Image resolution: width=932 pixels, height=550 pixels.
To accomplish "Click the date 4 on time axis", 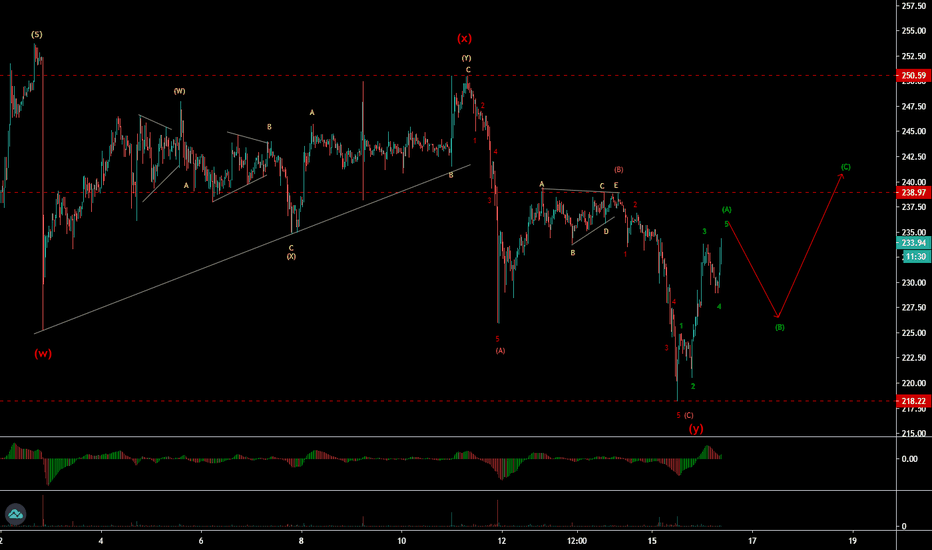I will point(101,541).
